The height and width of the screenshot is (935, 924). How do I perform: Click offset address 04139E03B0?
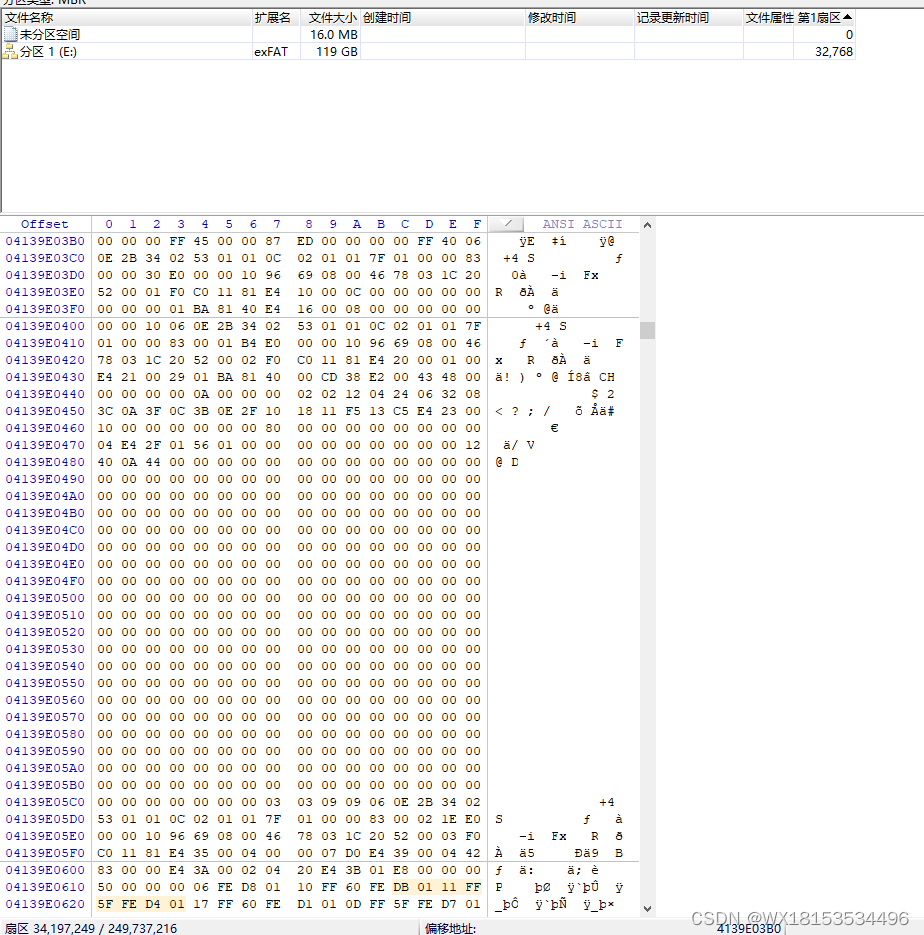[45, 241]
